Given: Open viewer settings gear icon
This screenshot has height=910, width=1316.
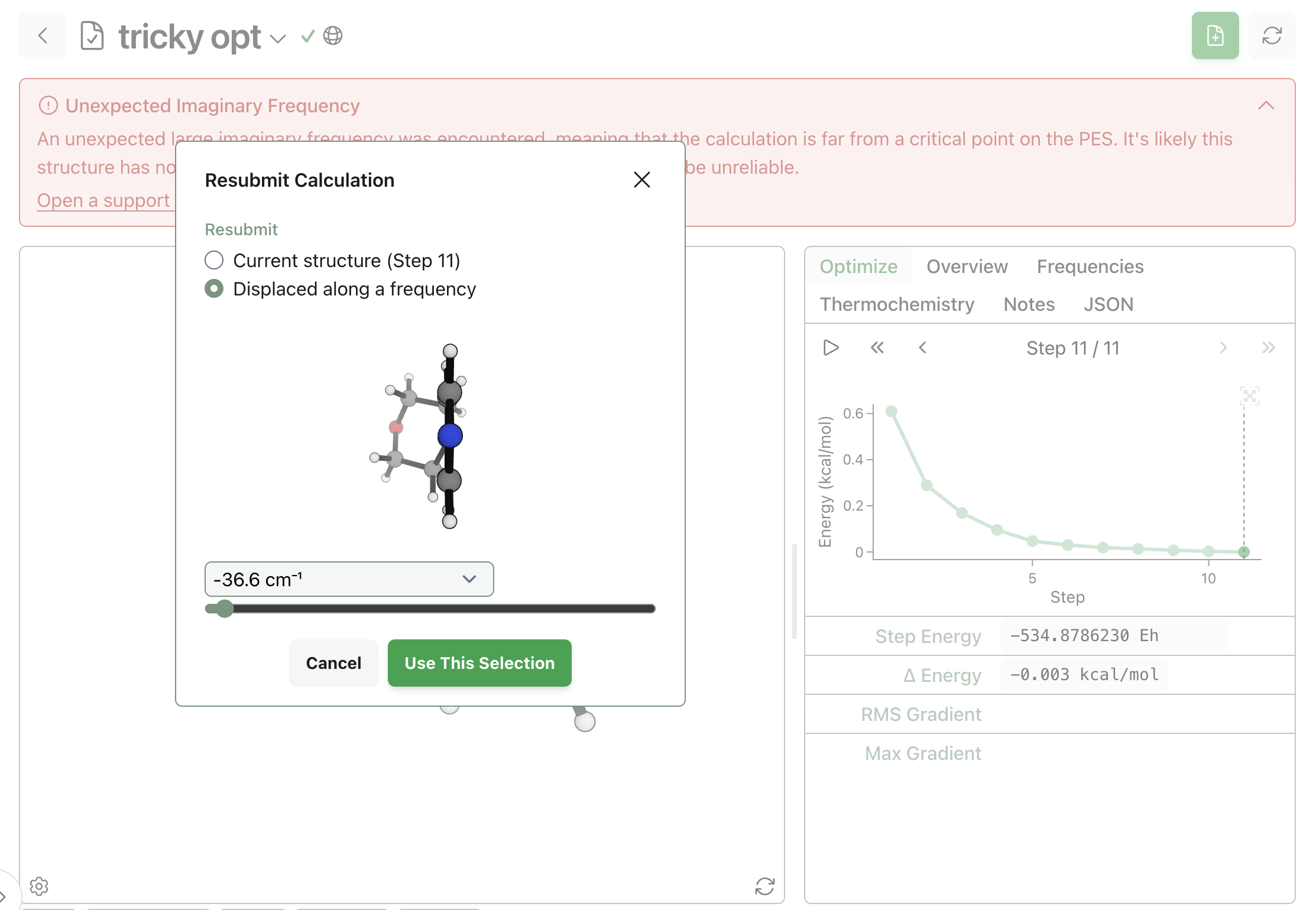Looking at the screenshot, I should tap(39, 886).
